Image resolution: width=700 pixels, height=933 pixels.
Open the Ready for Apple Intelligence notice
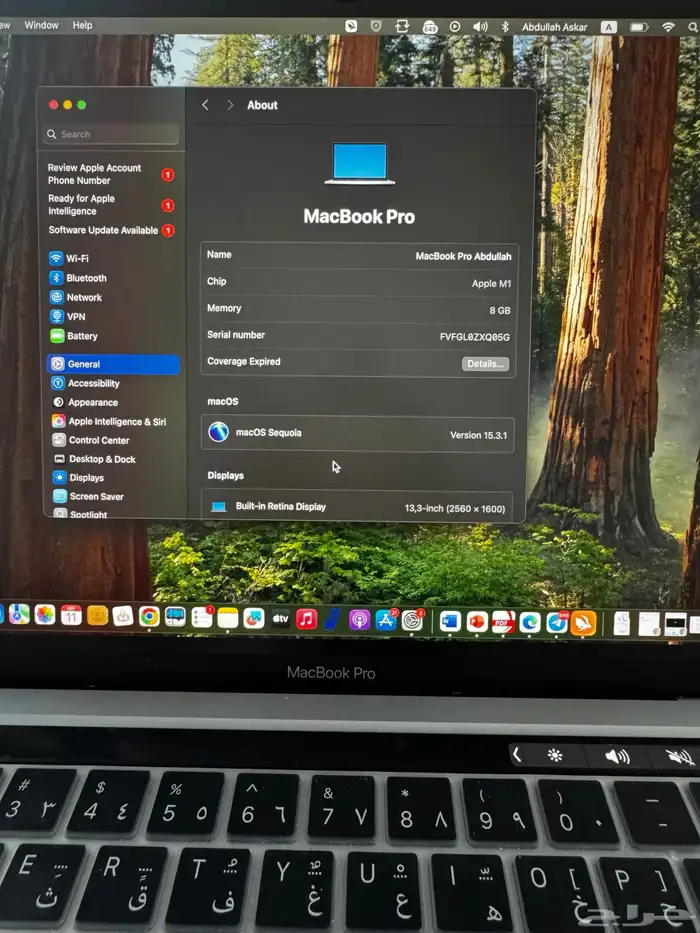(111, 205)
